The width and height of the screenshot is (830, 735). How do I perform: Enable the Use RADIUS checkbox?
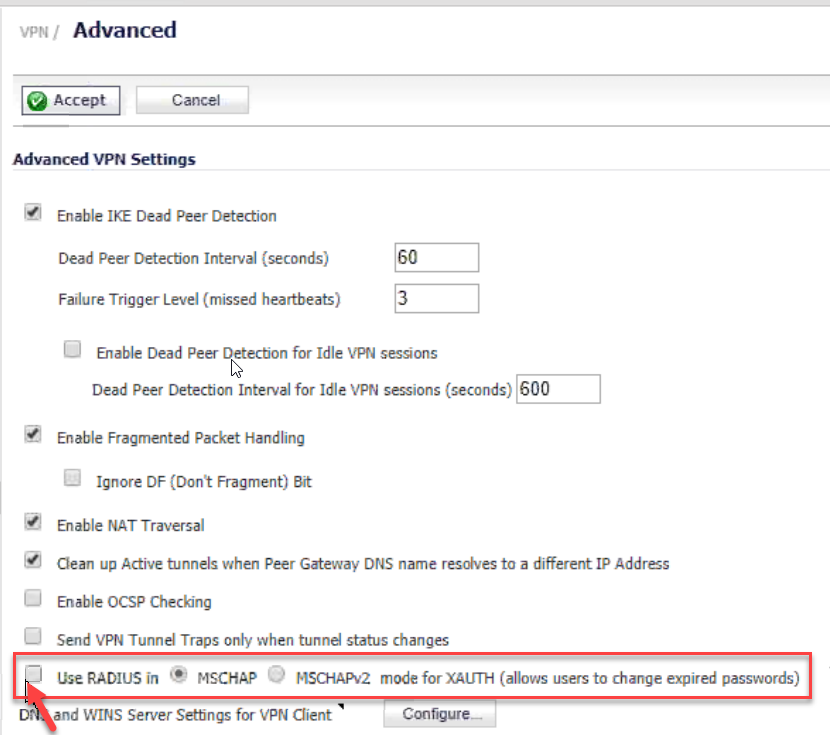pos(34,675)
